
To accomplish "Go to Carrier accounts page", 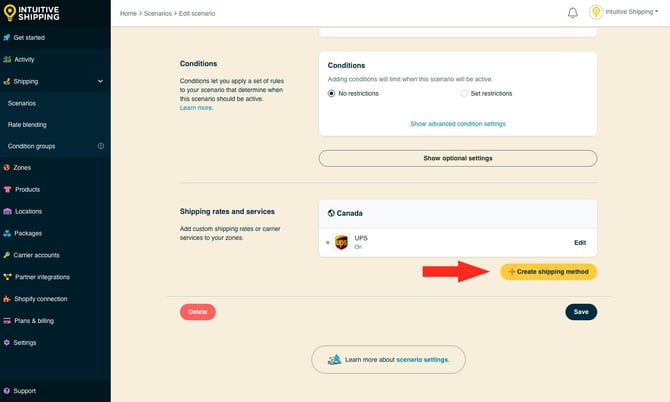I will [x=36, y=255].
